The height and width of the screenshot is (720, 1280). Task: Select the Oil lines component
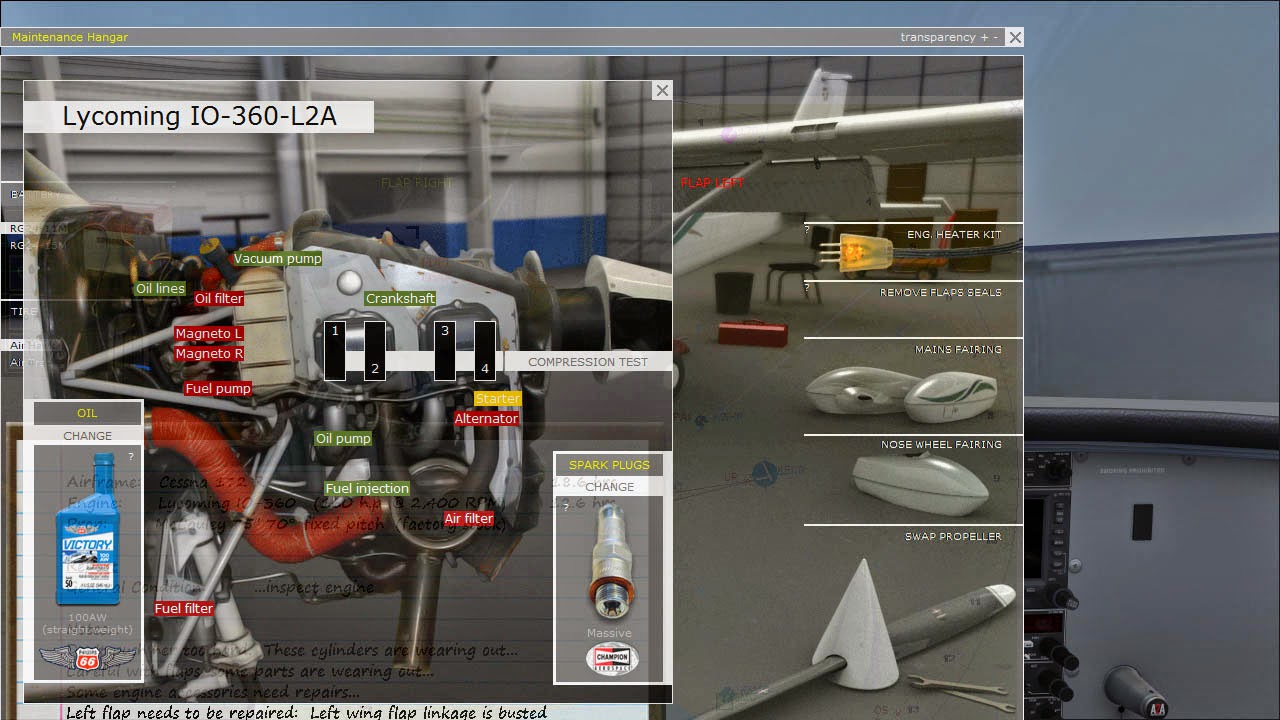click(161, 289)
